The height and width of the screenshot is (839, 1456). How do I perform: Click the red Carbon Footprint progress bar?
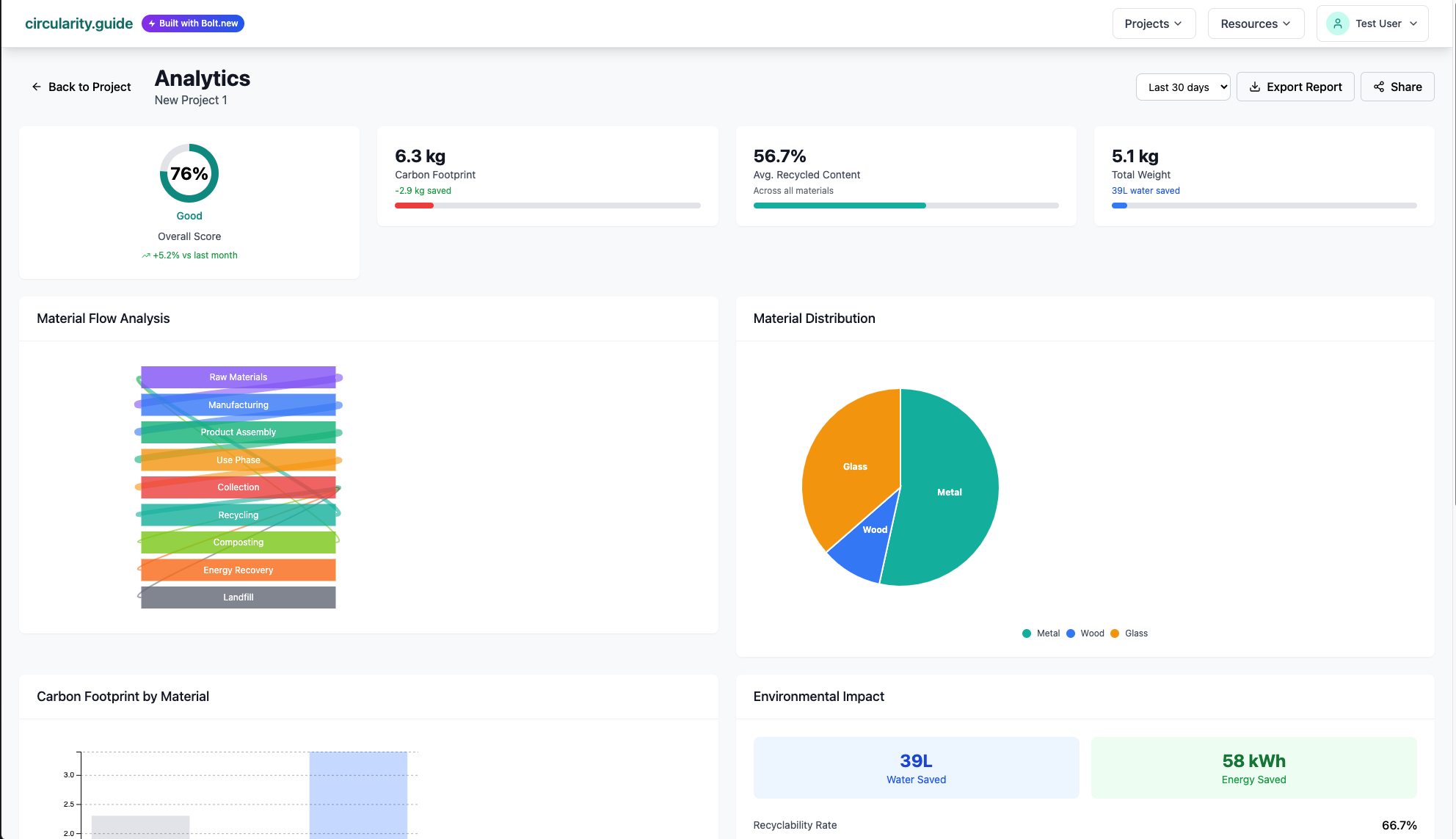coord(415,206)
